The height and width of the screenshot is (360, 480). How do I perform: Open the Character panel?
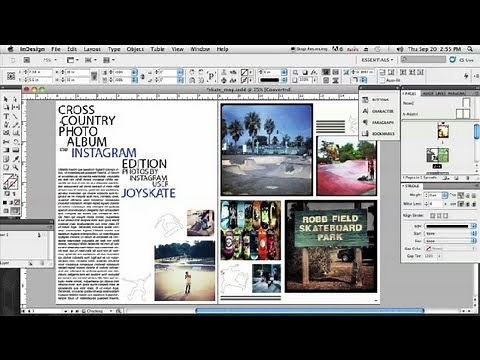pos(378,111)
